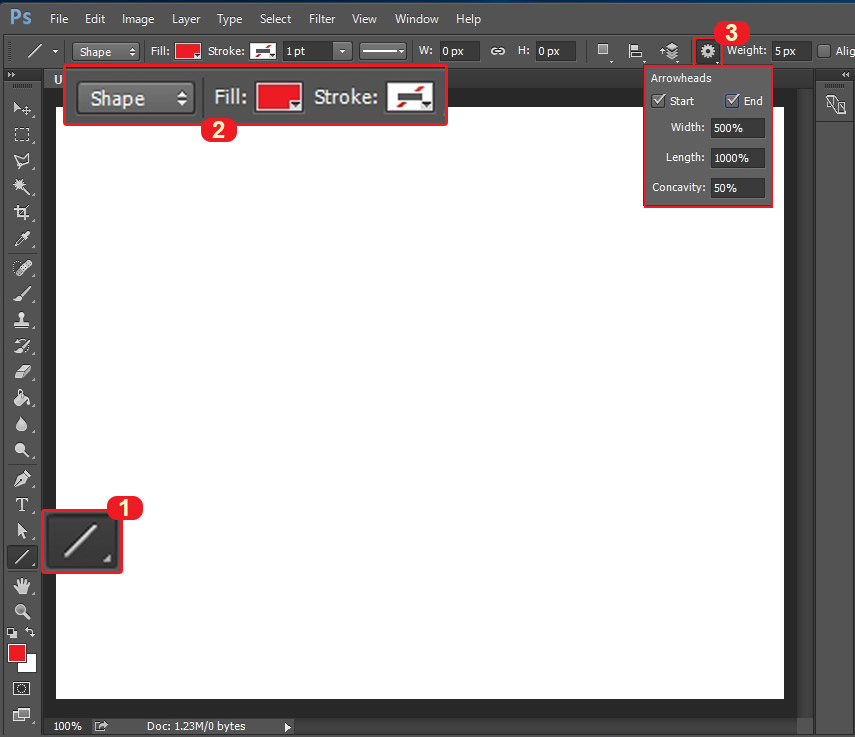
Task: Open the Shape tool mode dropdown
Action: (106, 52)
